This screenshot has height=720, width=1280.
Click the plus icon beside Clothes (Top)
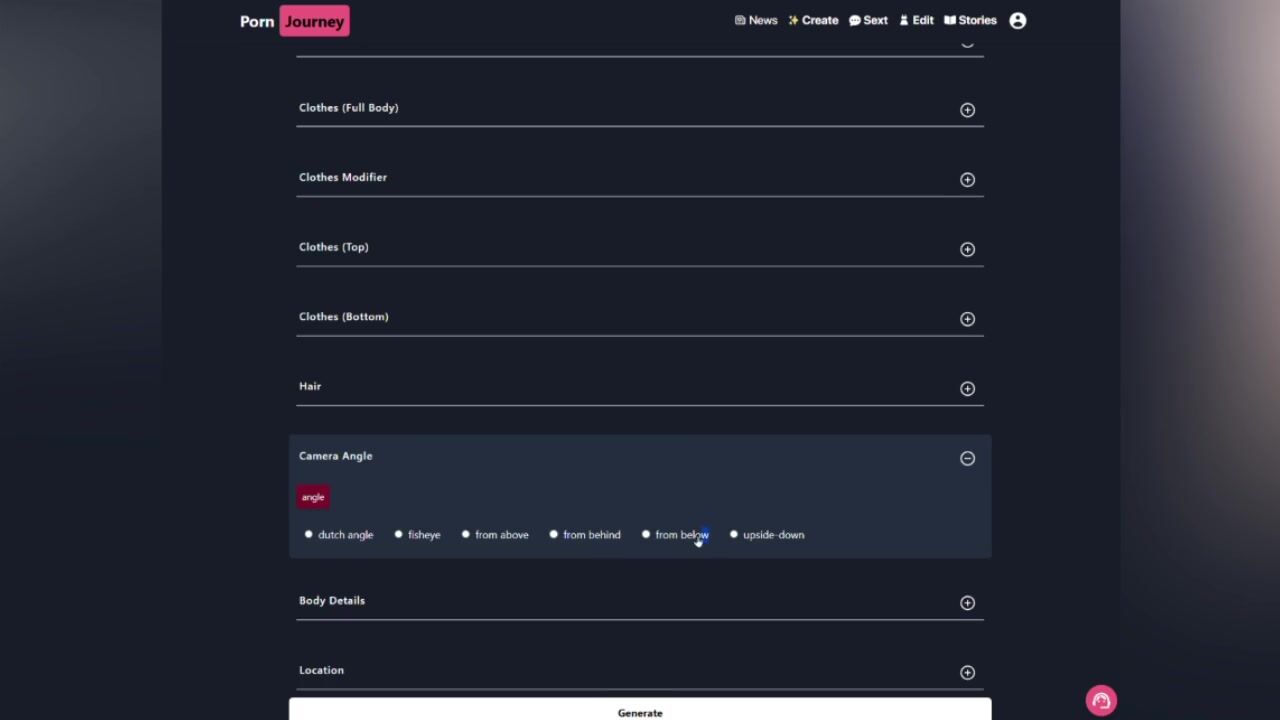point(967,249)
